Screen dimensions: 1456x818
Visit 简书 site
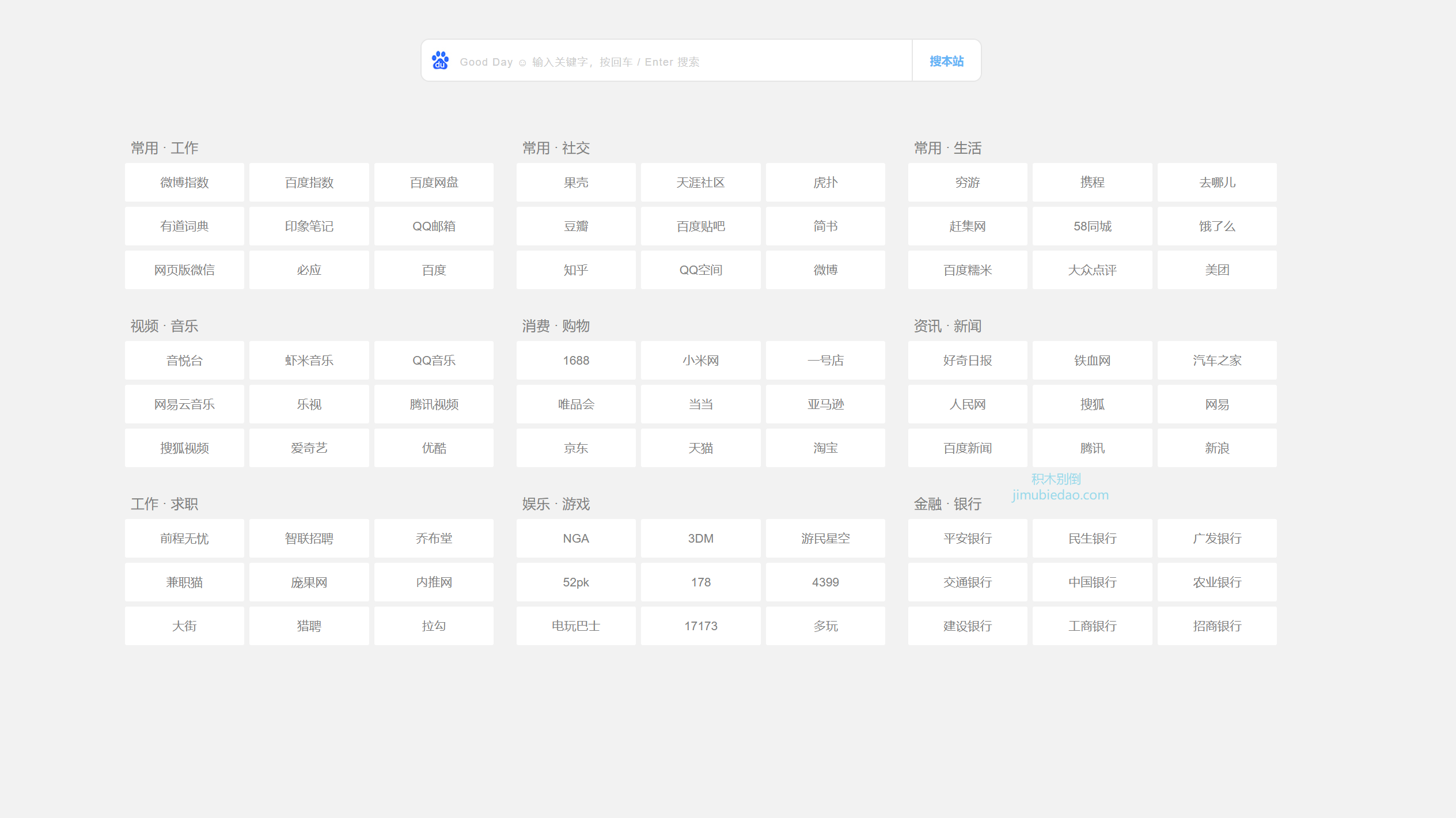pos(825,226)
